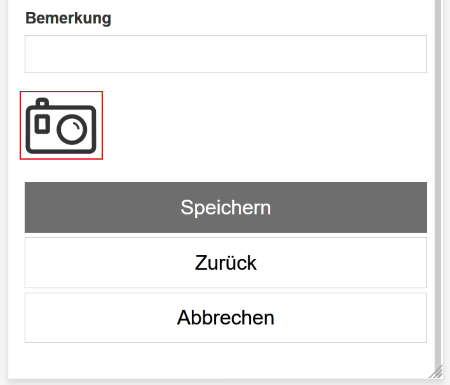The image size is (450, 385).
Task: Click the Bemerkung label
Action: pyautogui.click(x=68, y=18)
